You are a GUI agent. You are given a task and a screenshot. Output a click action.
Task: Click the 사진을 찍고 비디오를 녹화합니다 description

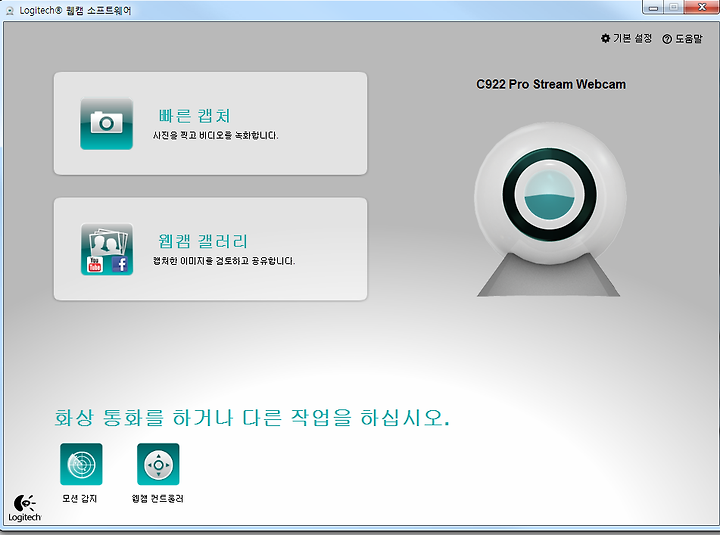tap(215, 135)
